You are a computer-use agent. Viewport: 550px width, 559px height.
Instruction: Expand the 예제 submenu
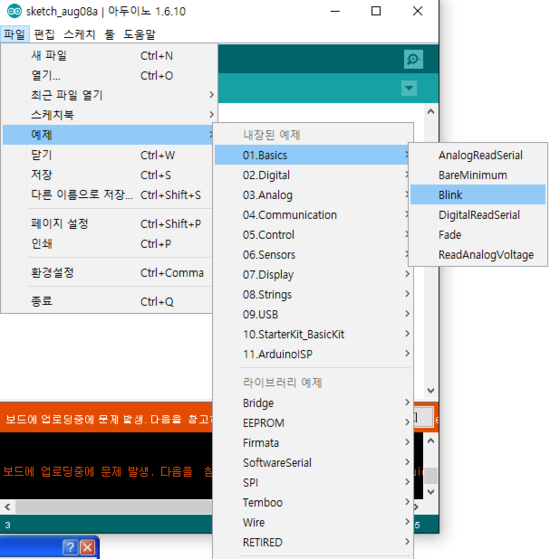click(x=109, y=135)
